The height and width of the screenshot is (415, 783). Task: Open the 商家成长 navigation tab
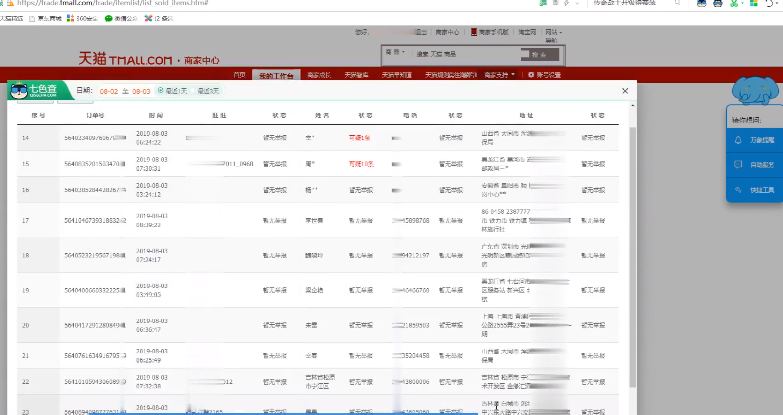point(319,75)
